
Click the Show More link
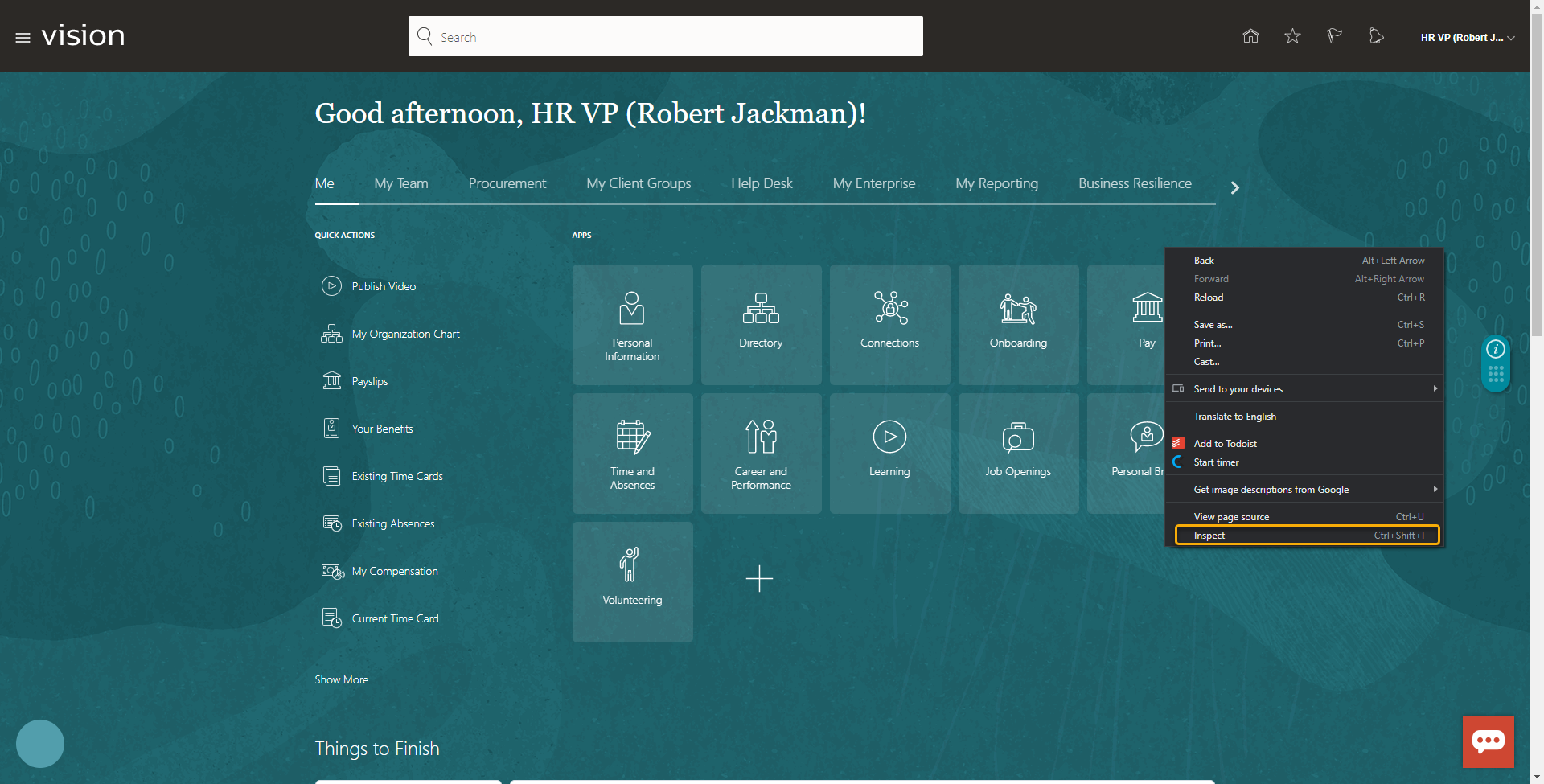pos(341,679)
